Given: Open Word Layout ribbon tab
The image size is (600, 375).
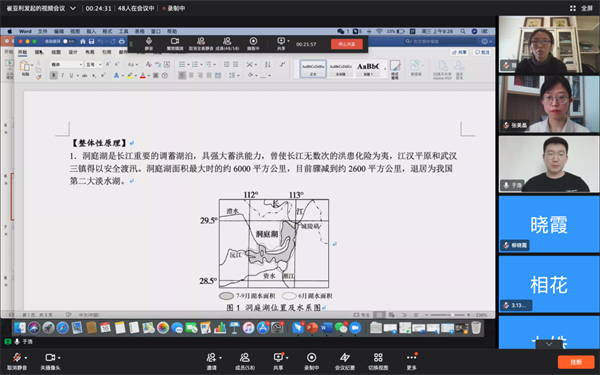Looking at the screenshot, I should (90, 52).
